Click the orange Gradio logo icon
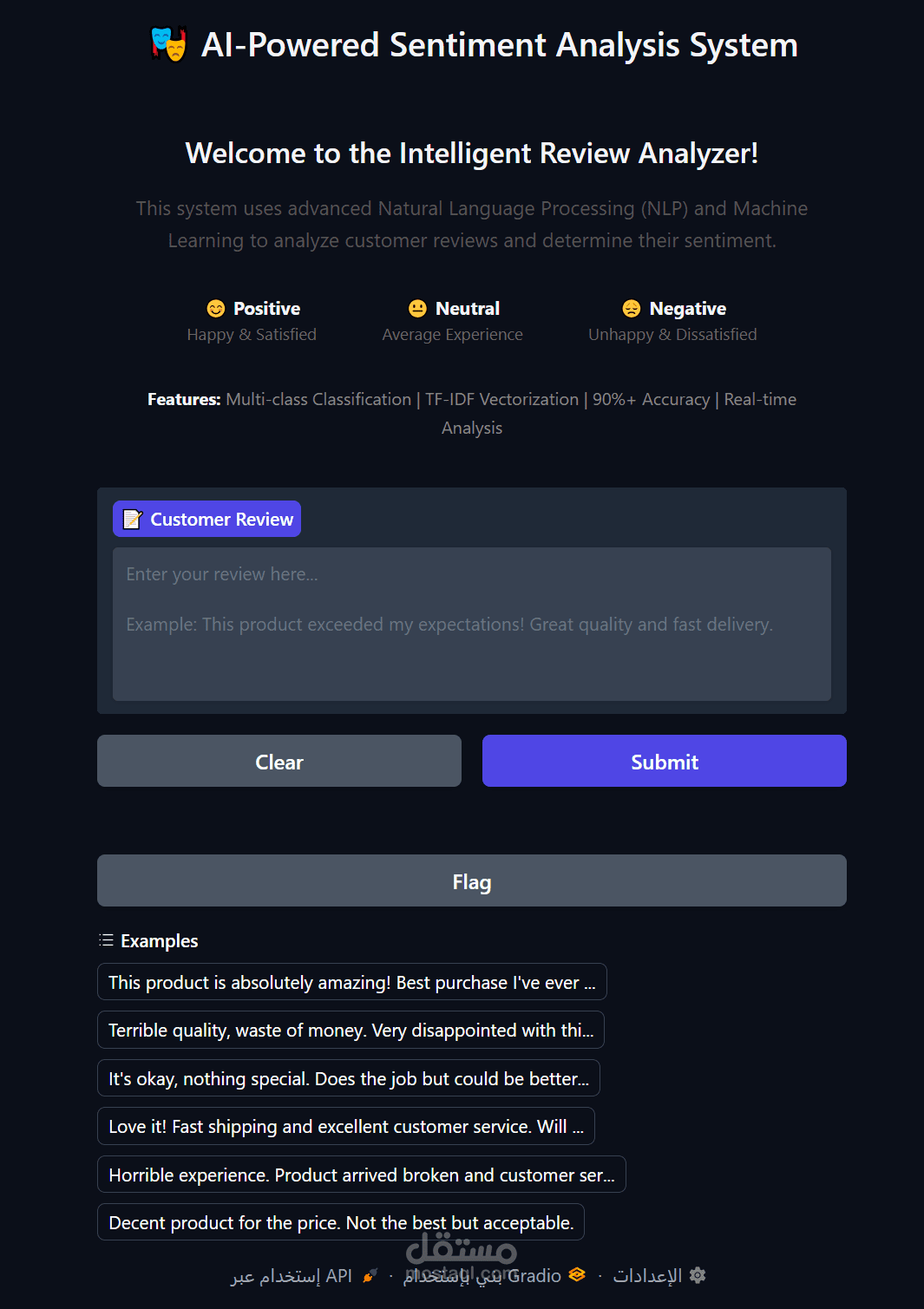The width and height of the screenshot is (924, 1309). tap(577, 1275)
